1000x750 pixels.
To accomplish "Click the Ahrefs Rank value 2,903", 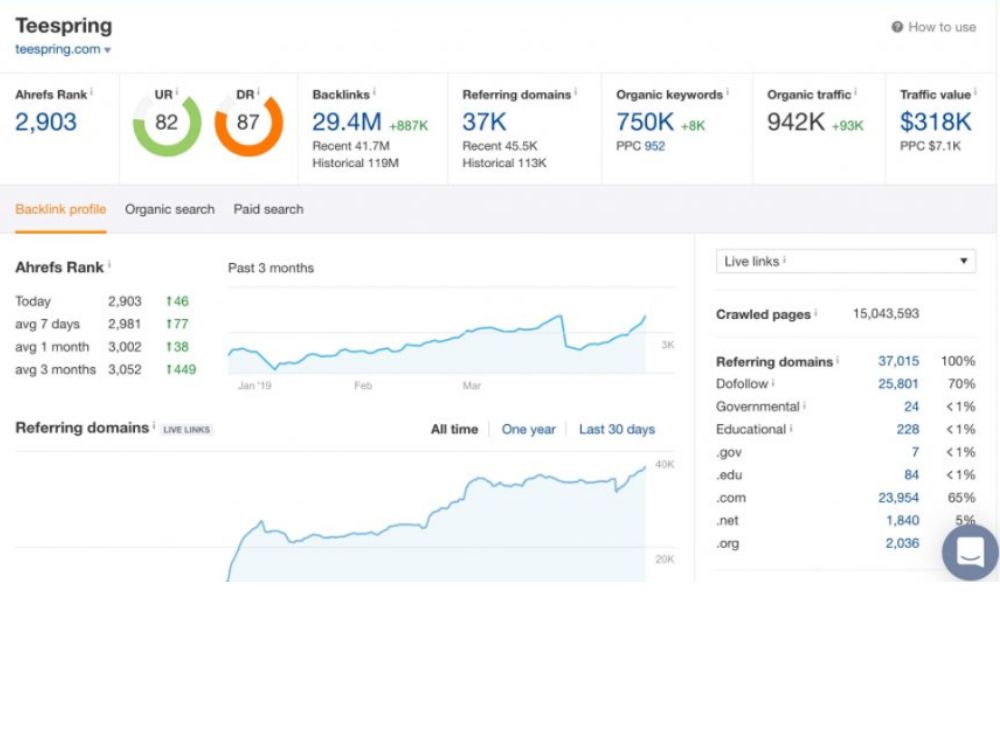I will (46, 122).
